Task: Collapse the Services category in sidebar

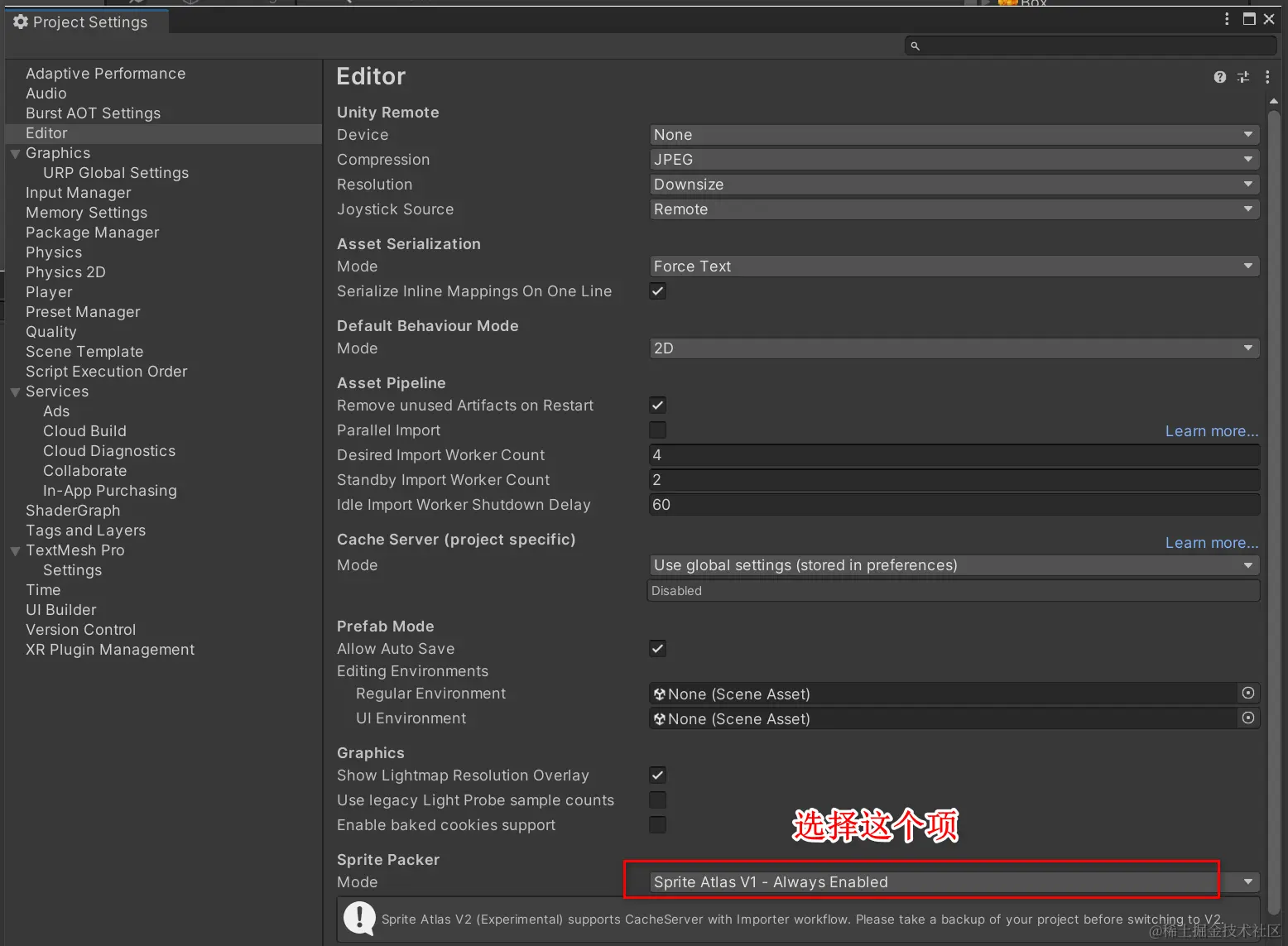Action: click(15, 392)
